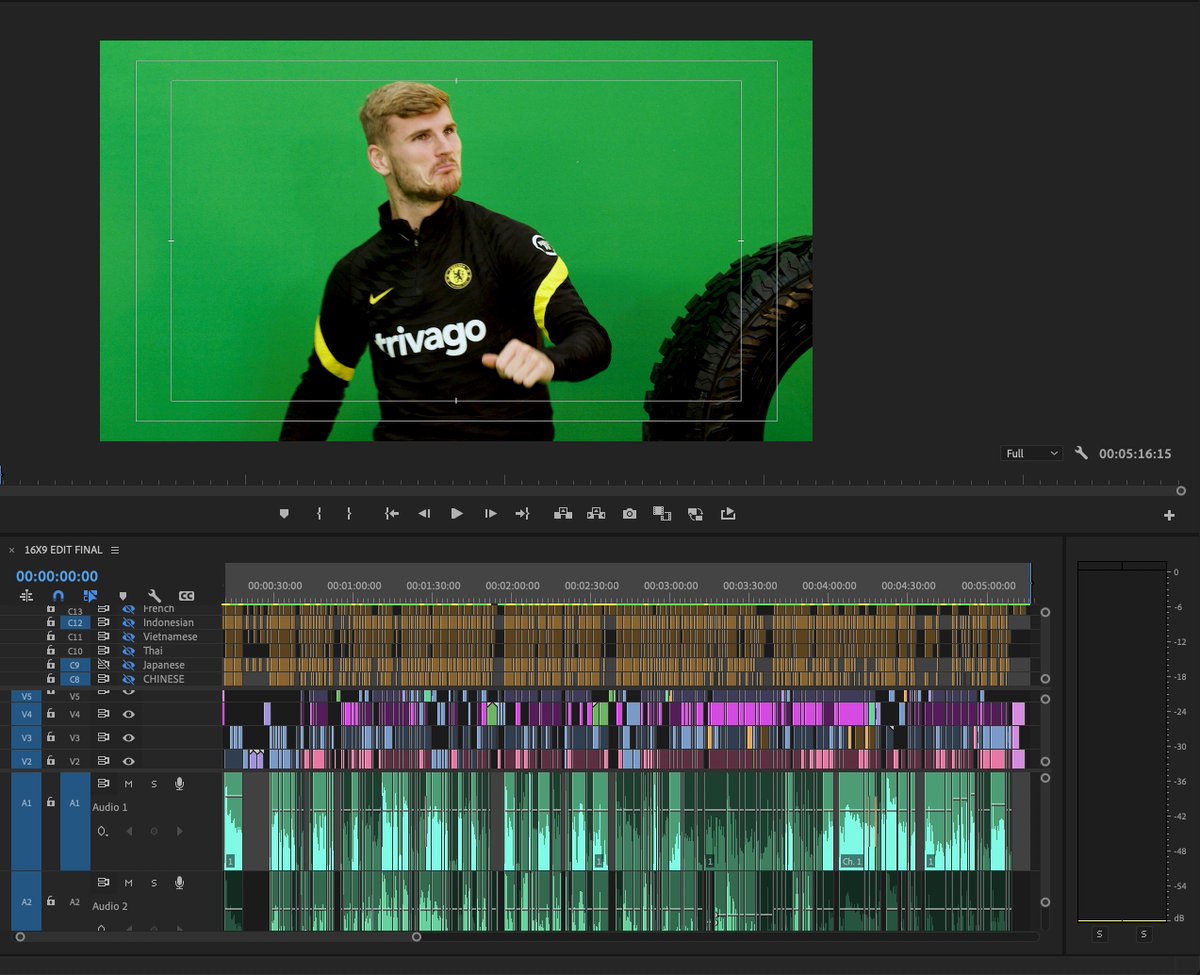Click the timeline horizontal zoom scrollbar

(218, 937)
